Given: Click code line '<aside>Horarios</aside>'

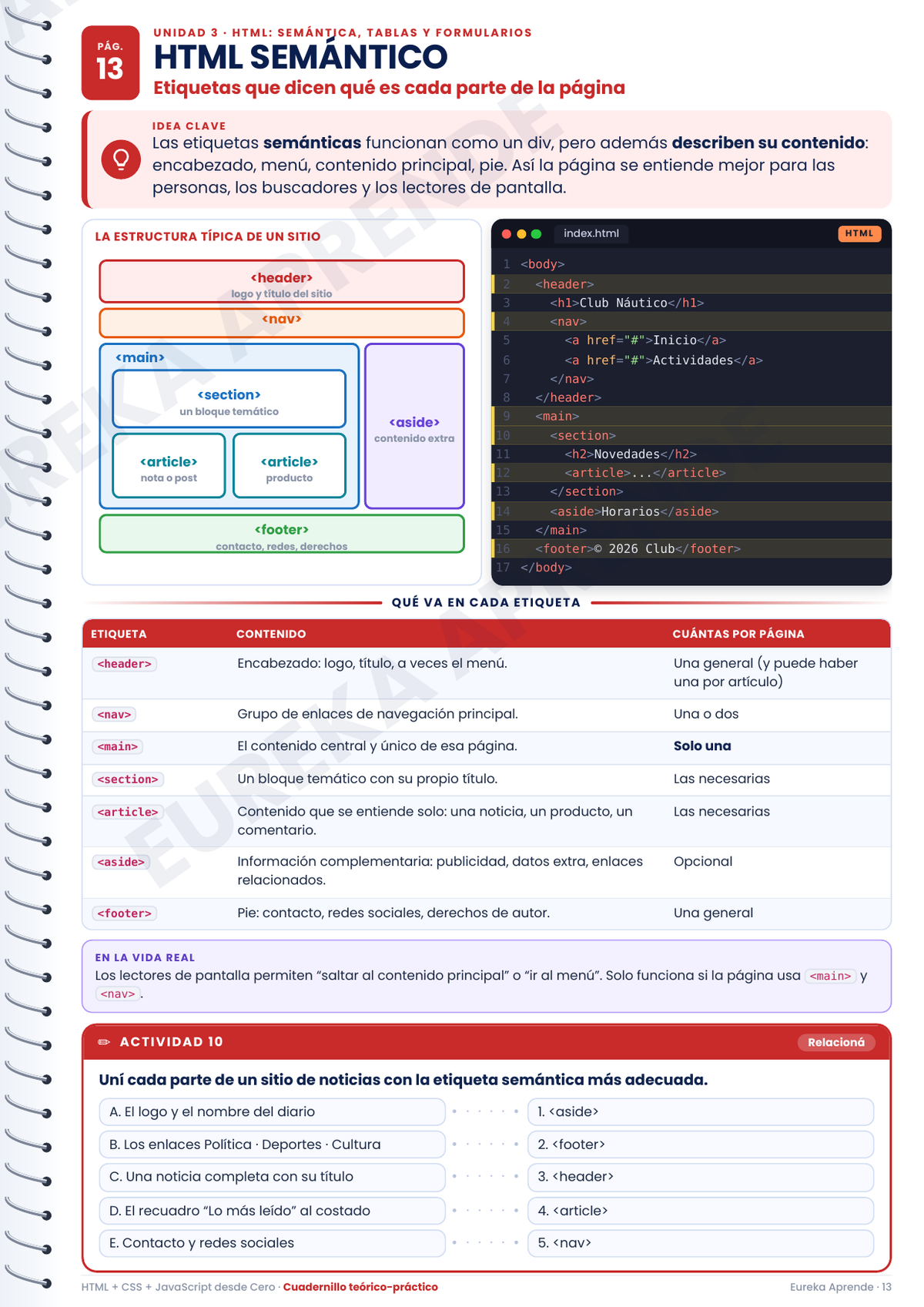Looking at the screenshot, I should (634, 511).
